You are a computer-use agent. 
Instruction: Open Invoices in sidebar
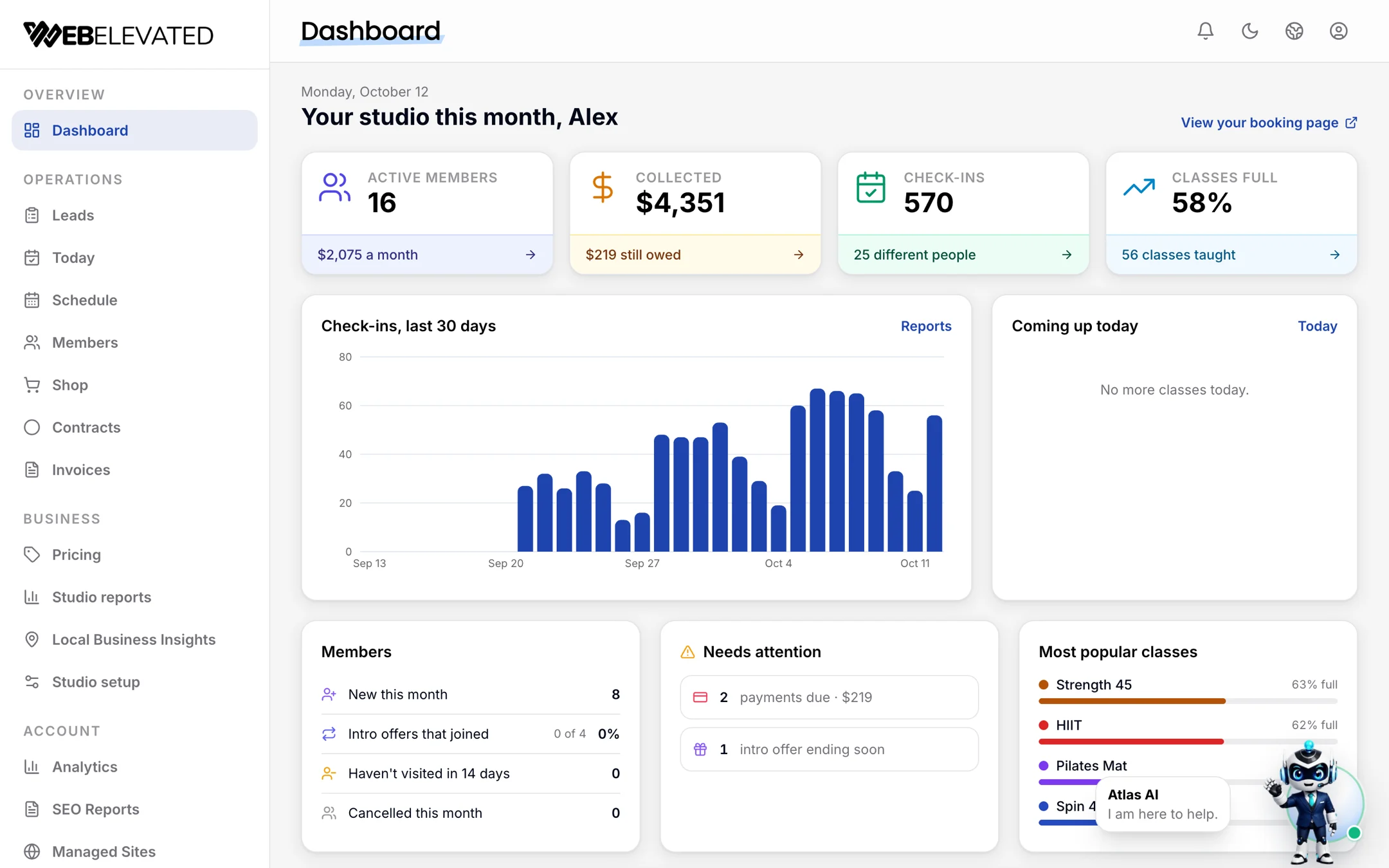tap(134, 469)
